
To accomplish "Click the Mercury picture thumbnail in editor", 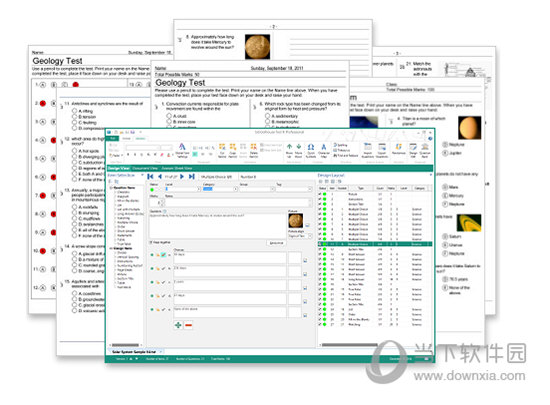I will pyautogui.click(x=295, y=221).
